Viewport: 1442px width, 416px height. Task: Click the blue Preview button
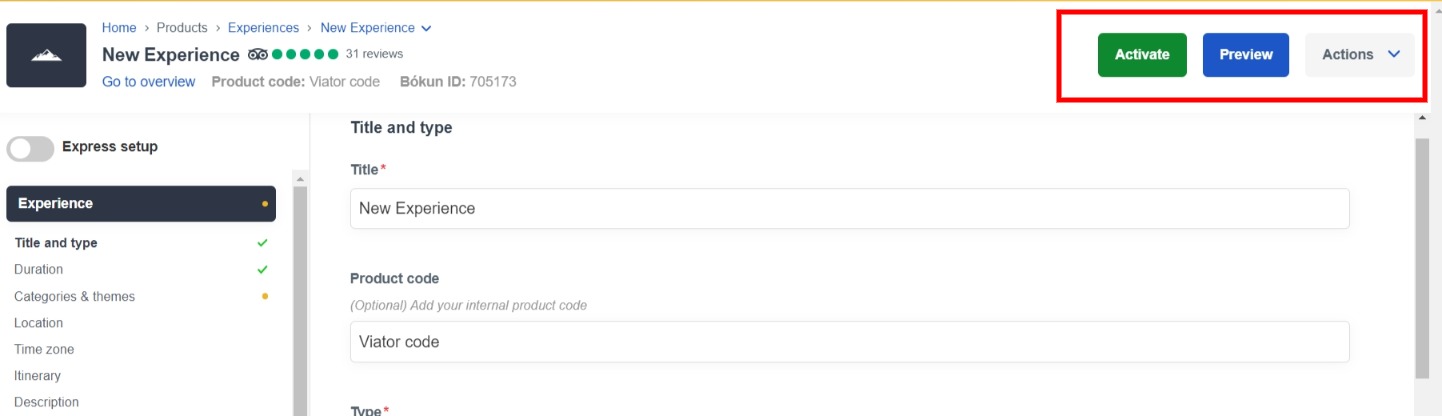(x=1246, y=55)
